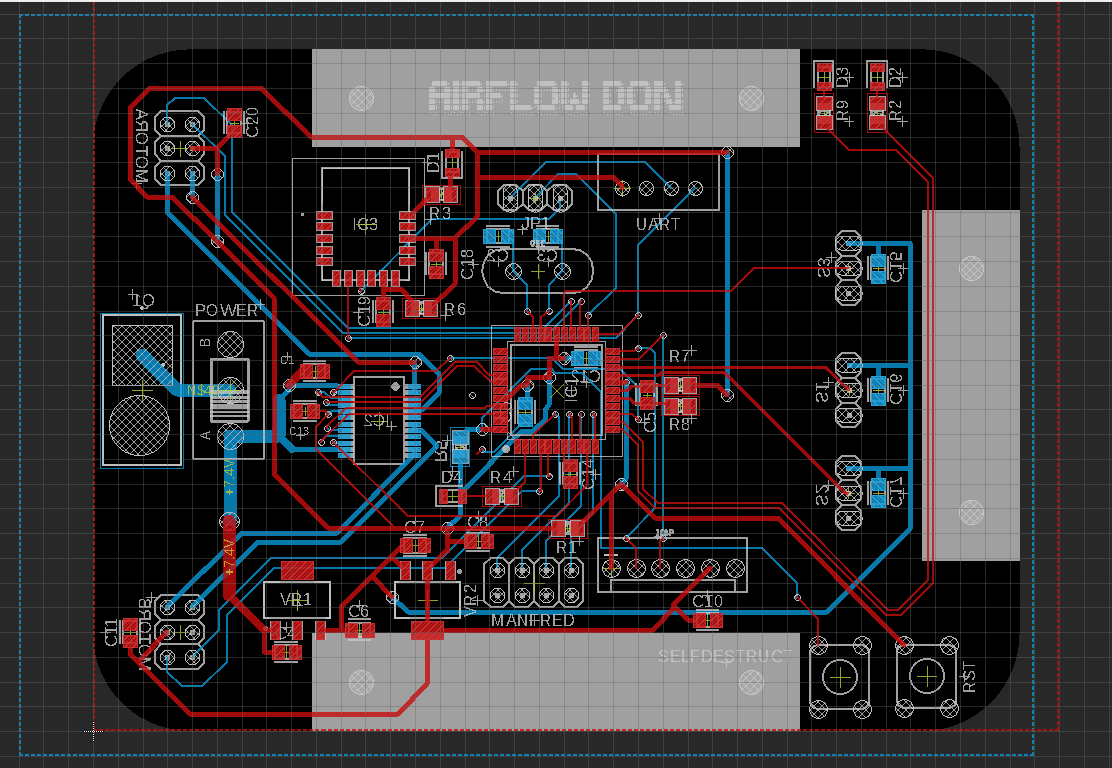Click the C16 capacitor

(x=878, y=390)
